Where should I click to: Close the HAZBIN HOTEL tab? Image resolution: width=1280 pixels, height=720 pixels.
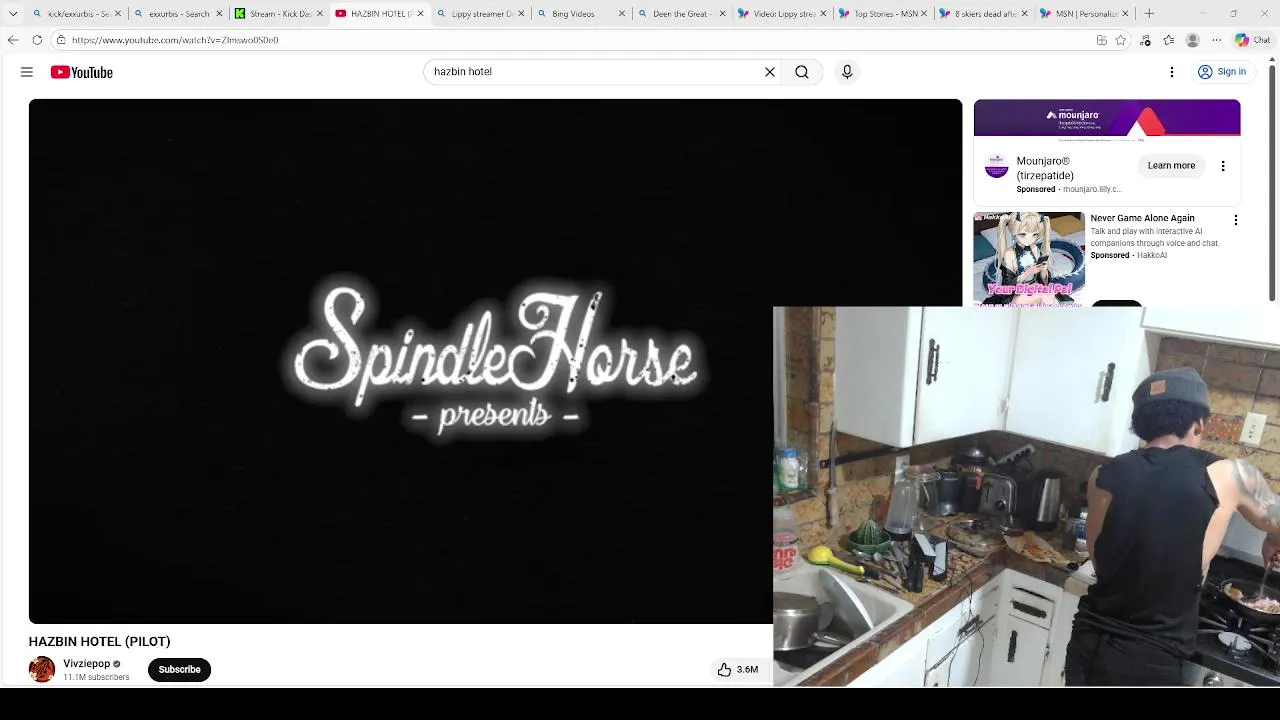421,14
